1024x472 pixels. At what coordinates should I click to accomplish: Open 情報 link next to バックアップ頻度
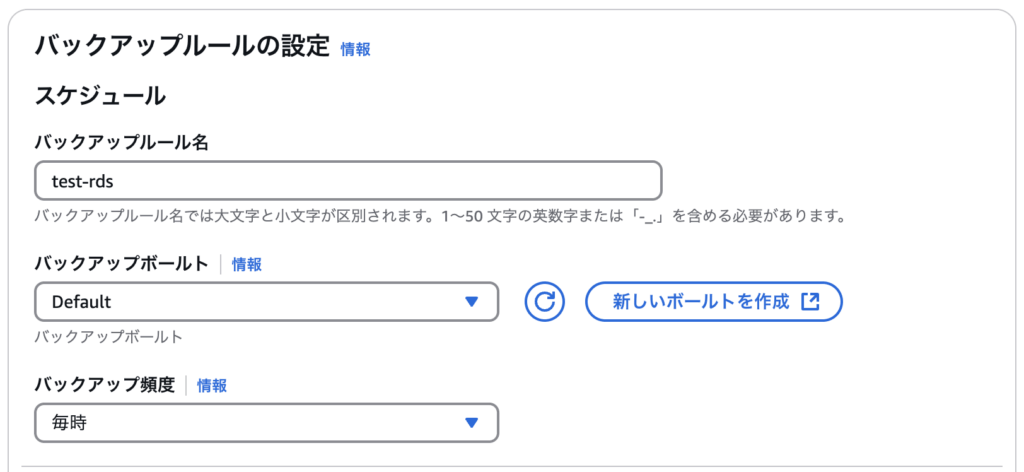point(212,386)
